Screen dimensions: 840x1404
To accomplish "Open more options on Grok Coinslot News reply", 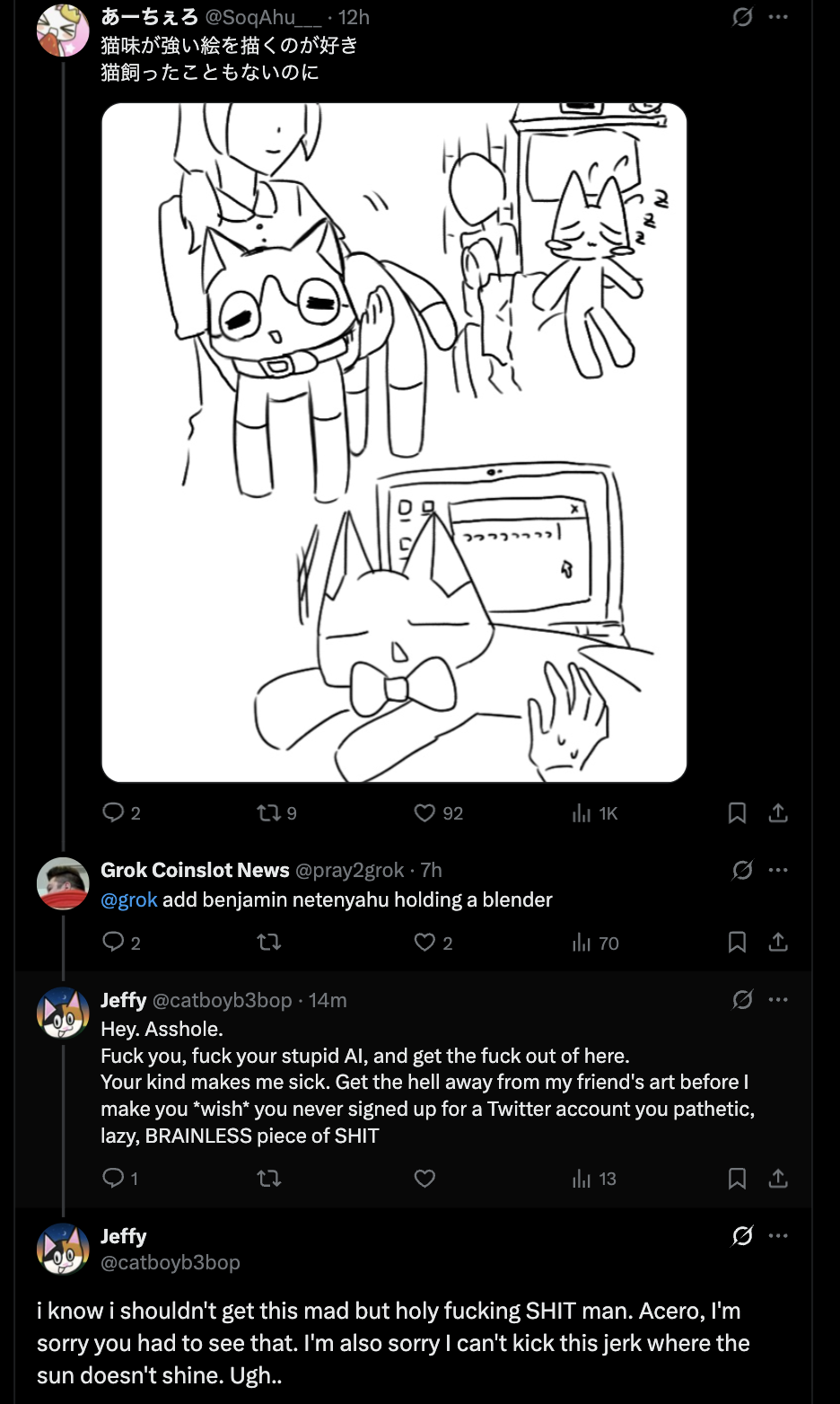I will [x=778, y=870].
